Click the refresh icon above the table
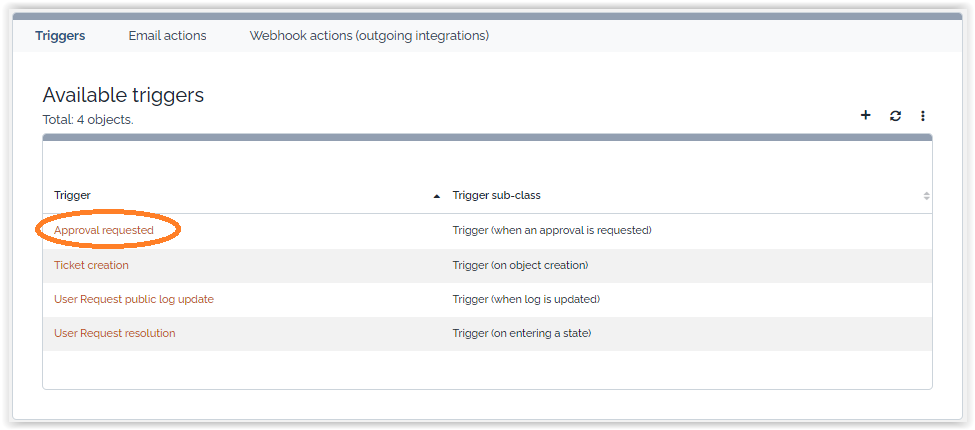 (895, 116)
